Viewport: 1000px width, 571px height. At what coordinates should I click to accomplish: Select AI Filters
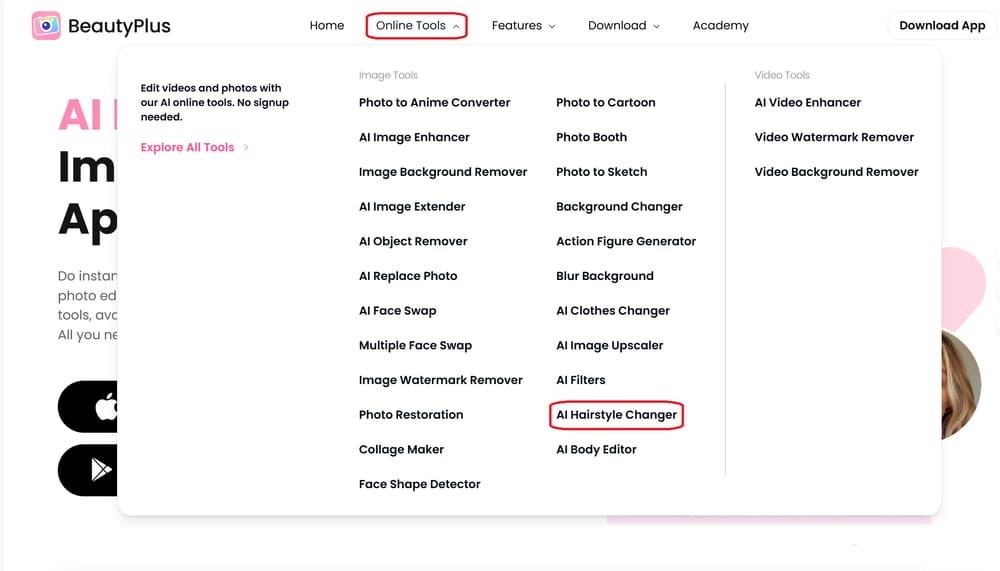point(580,380)
